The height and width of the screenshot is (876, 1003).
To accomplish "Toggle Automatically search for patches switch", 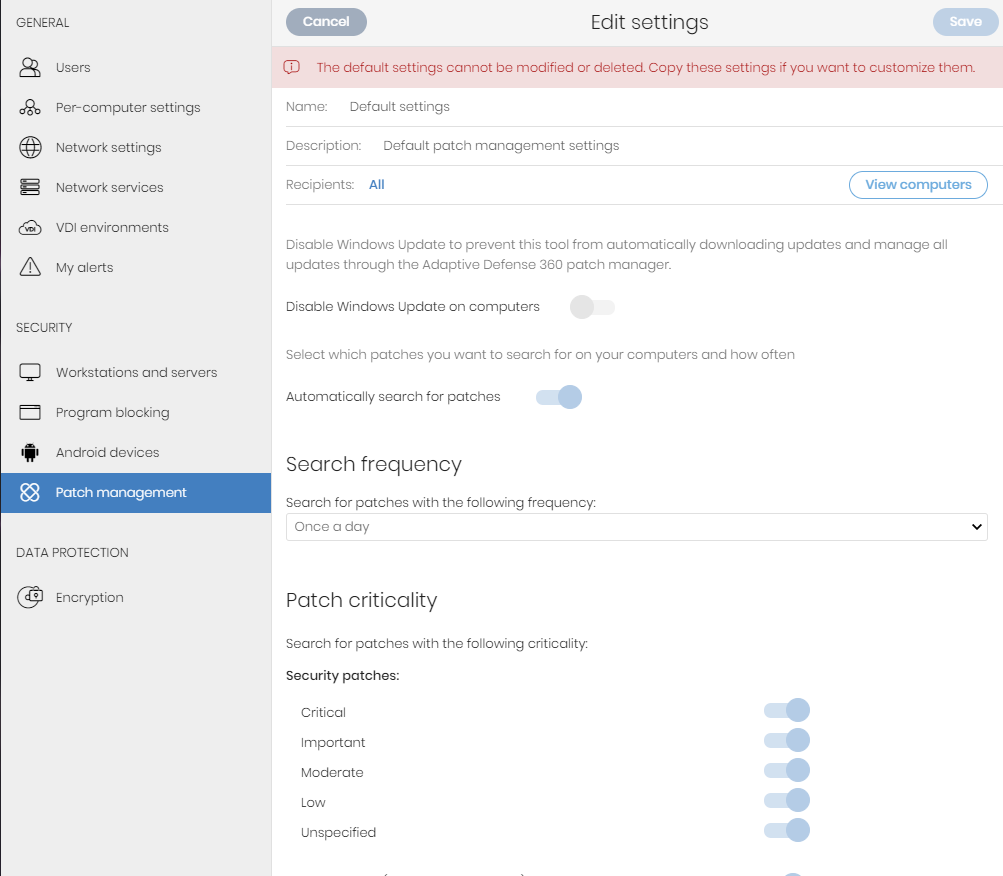I will (x=559, y=397).
